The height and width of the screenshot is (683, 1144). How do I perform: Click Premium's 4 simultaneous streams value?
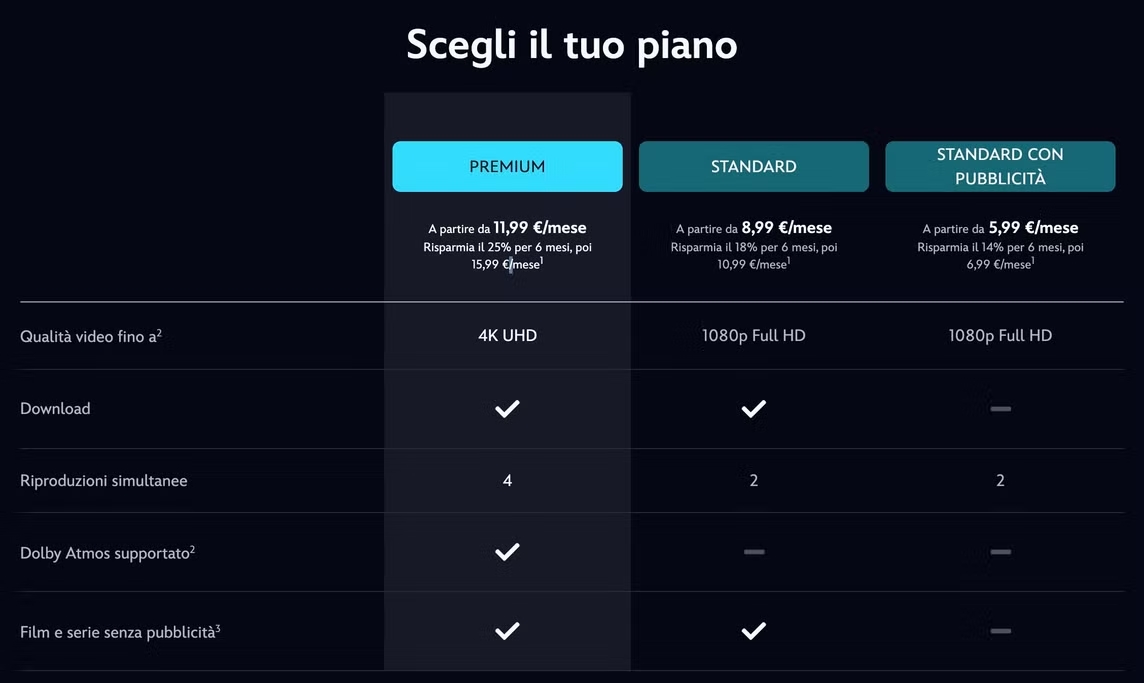click(x=507, y=480)
